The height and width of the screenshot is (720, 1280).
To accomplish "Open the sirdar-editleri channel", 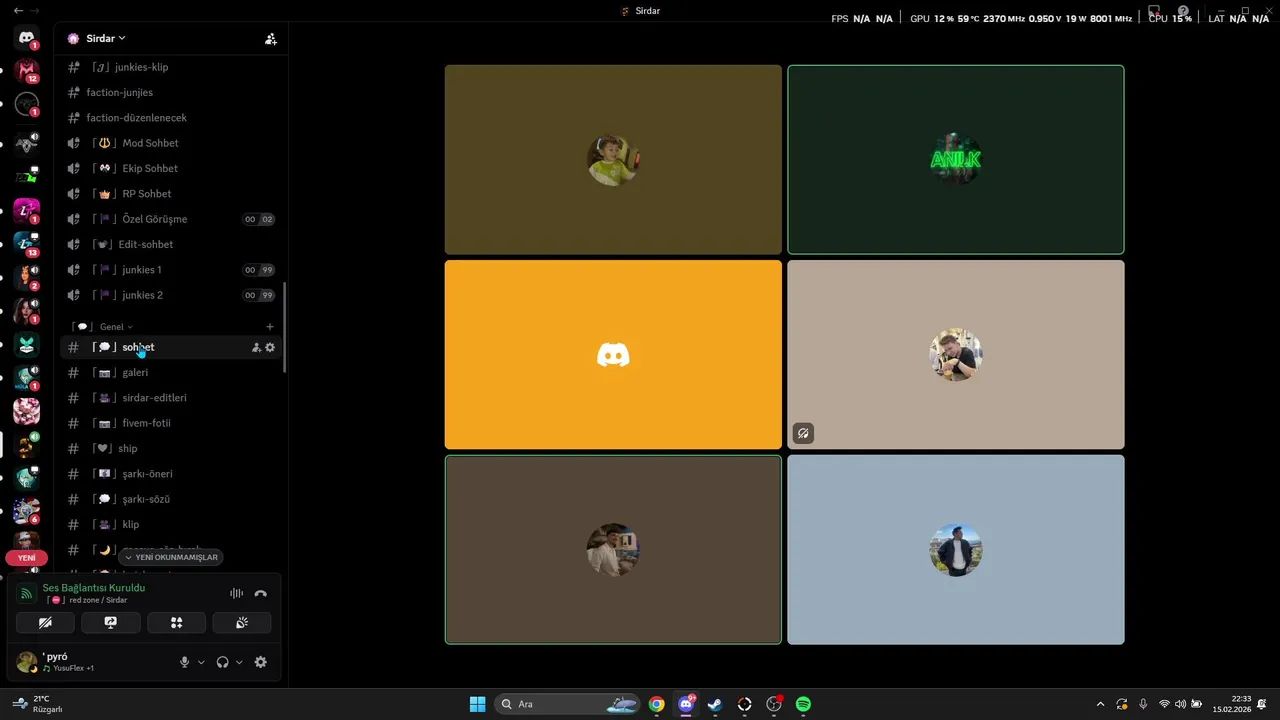I will pos(170,397).
